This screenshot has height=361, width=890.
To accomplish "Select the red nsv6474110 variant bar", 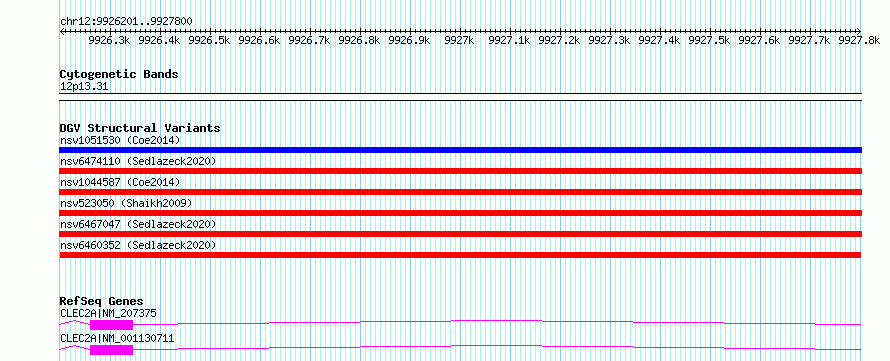I will [x=460, y=171].
